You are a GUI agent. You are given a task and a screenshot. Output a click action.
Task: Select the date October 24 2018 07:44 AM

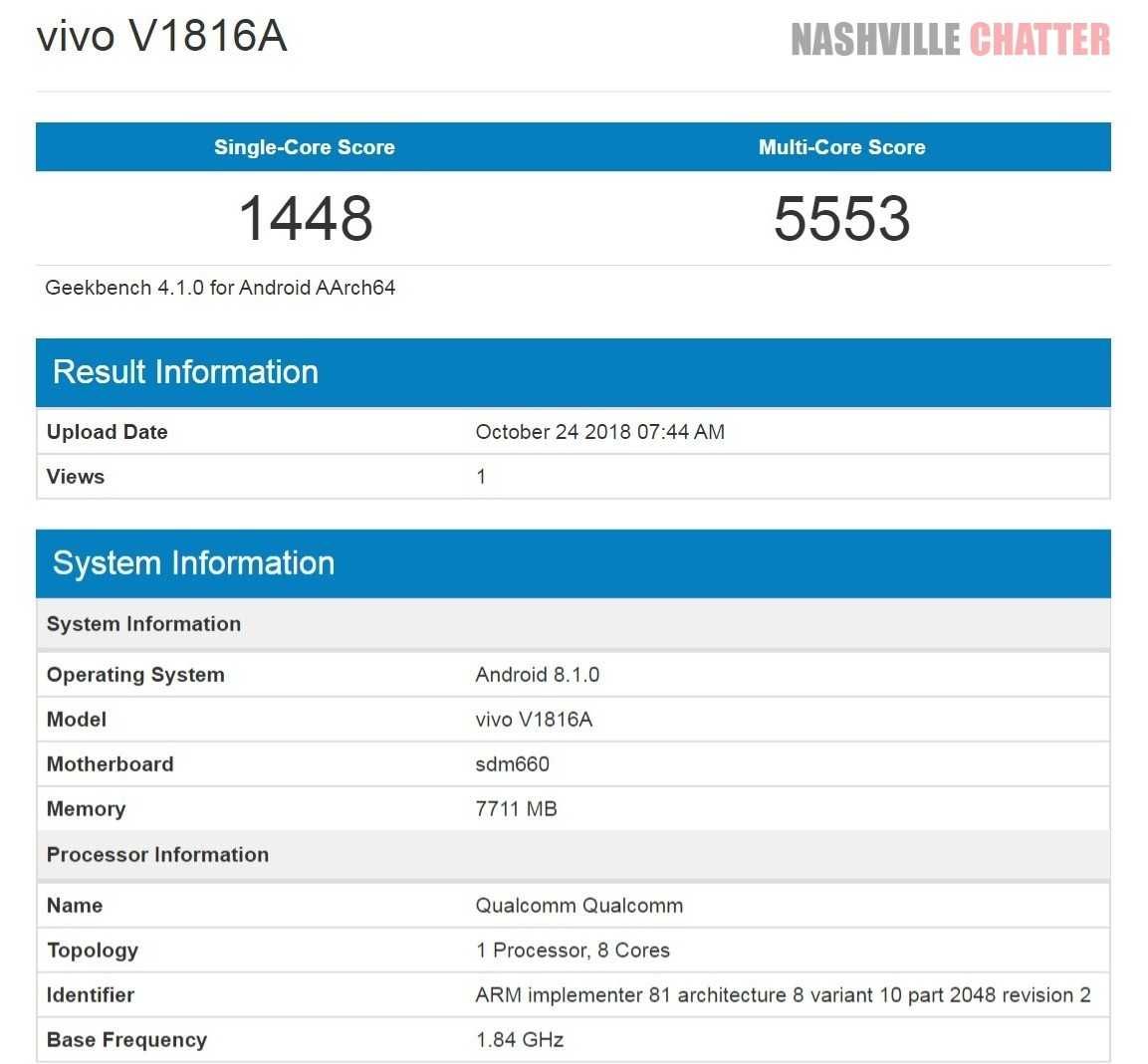click(600, 432)
